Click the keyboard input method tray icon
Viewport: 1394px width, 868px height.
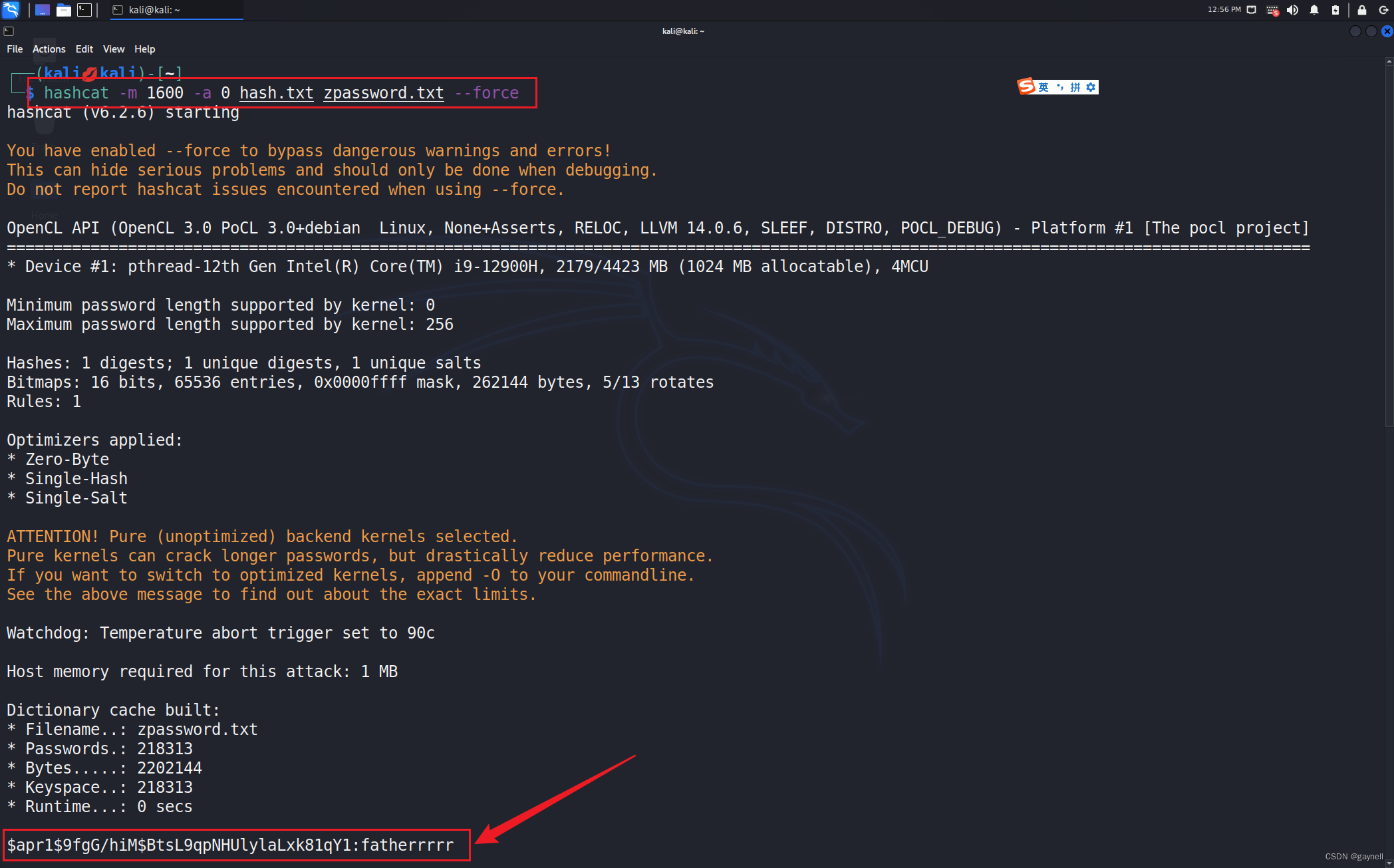click(x=1272, y=10)
